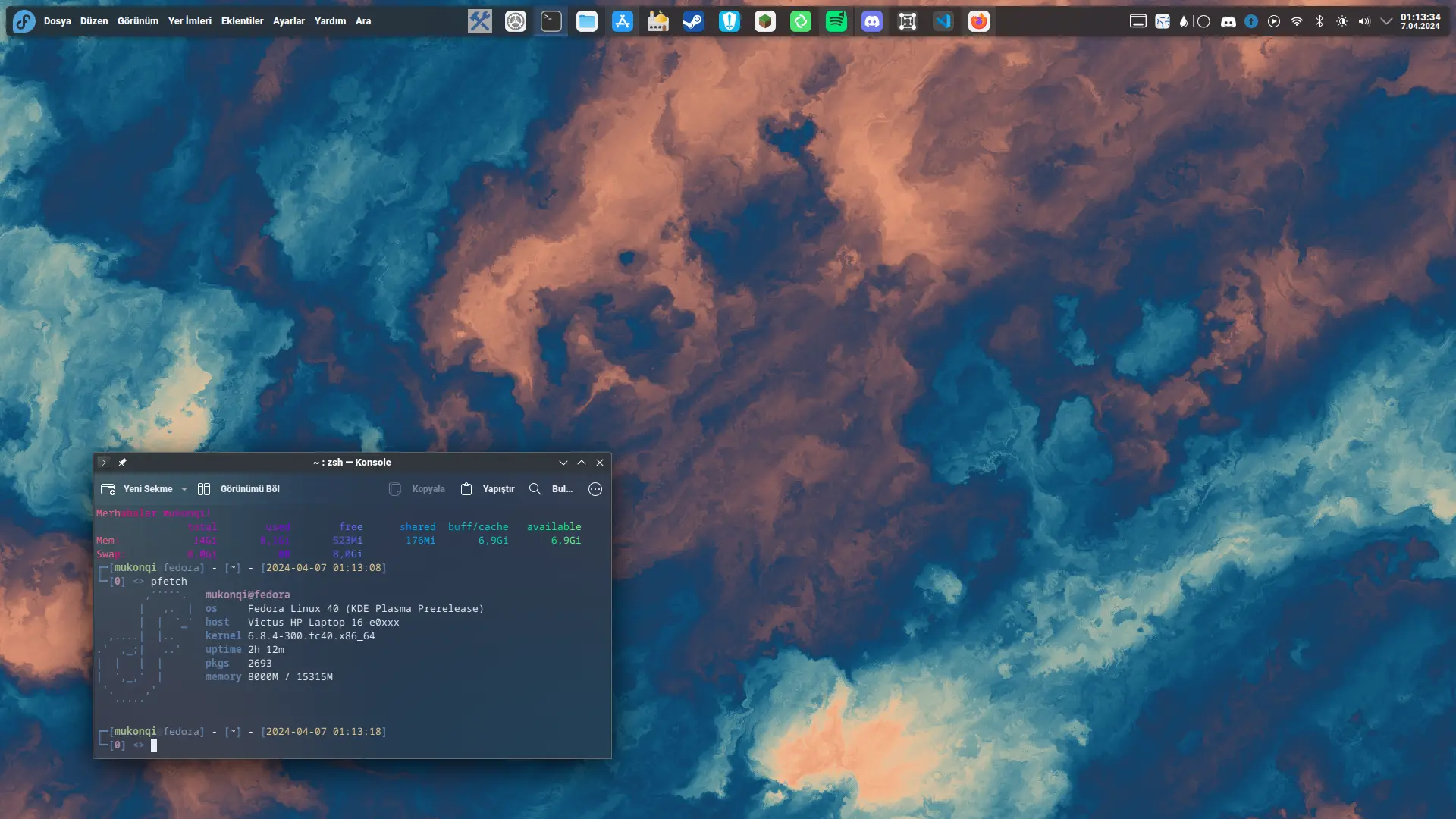Open Bluetooth tray applet
1456x819 pixels.
click(1319, 21)
